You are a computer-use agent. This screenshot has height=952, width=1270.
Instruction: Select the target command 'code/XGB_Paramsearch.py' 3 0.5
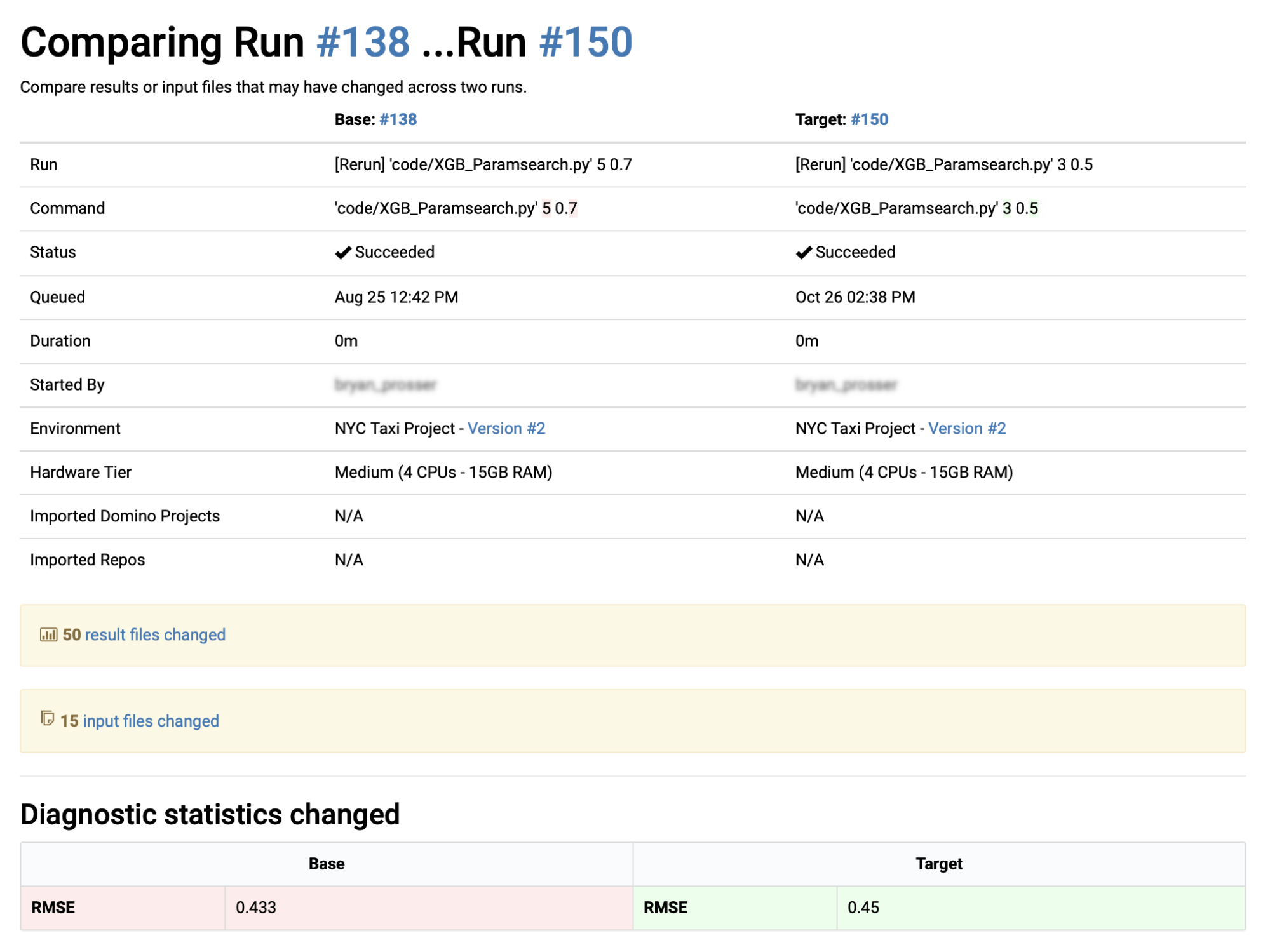[917, 208]
